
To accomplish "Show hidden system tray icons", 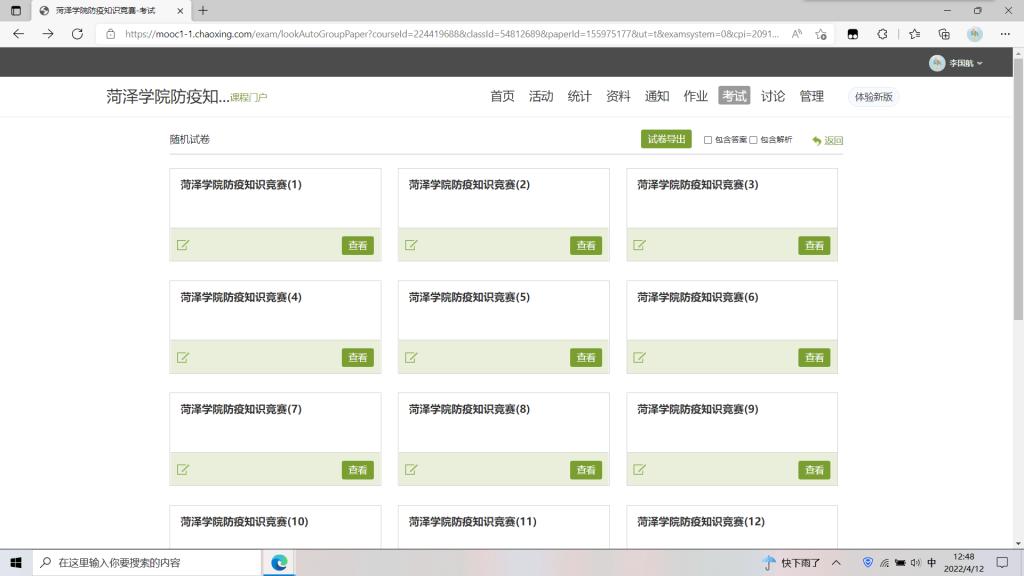I will pyautogui.click(x=836, y=562).
